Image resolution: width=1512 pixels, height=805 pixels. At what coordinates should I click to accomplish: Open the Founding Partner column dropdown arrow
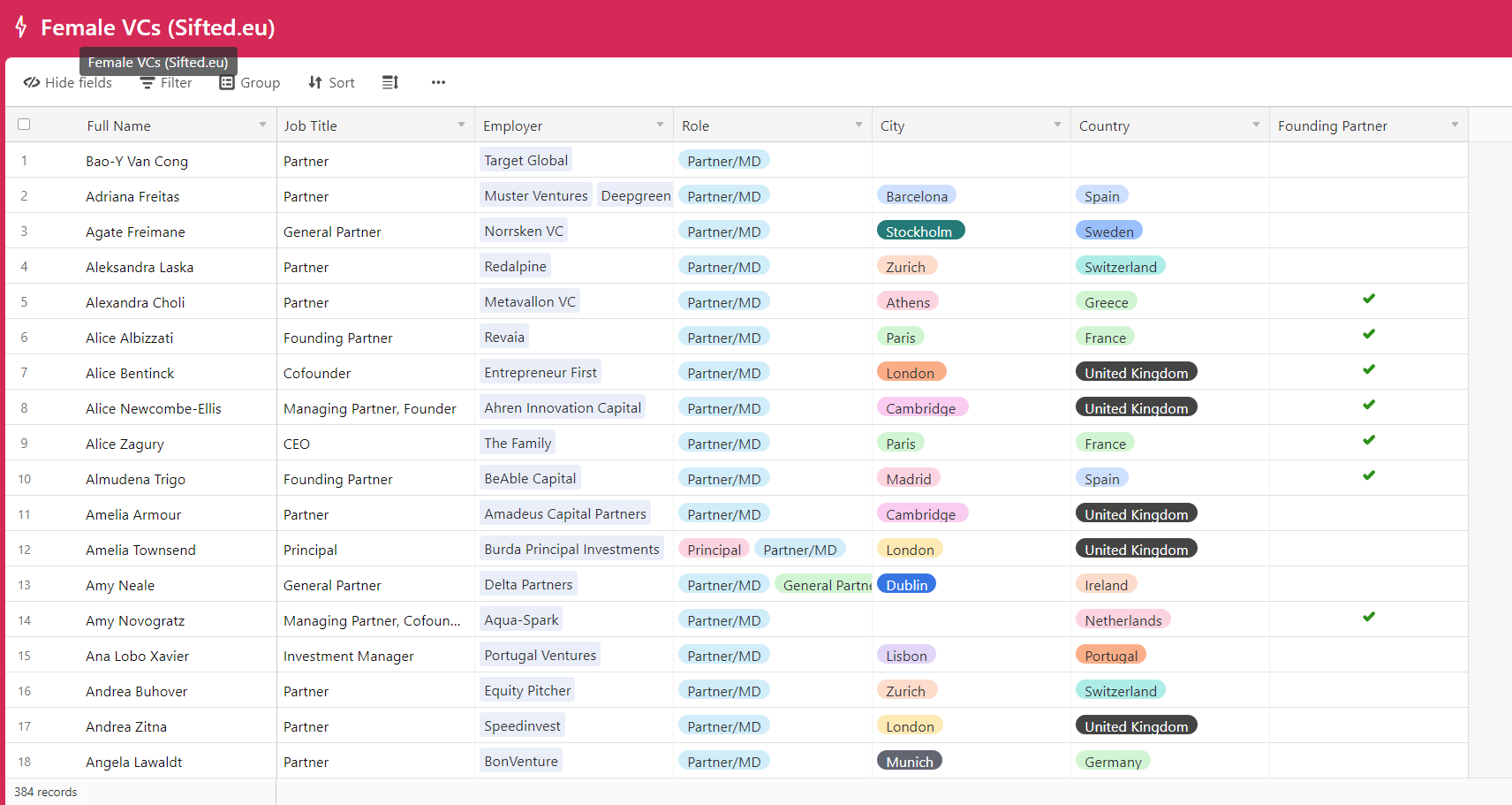point(1455,125)
